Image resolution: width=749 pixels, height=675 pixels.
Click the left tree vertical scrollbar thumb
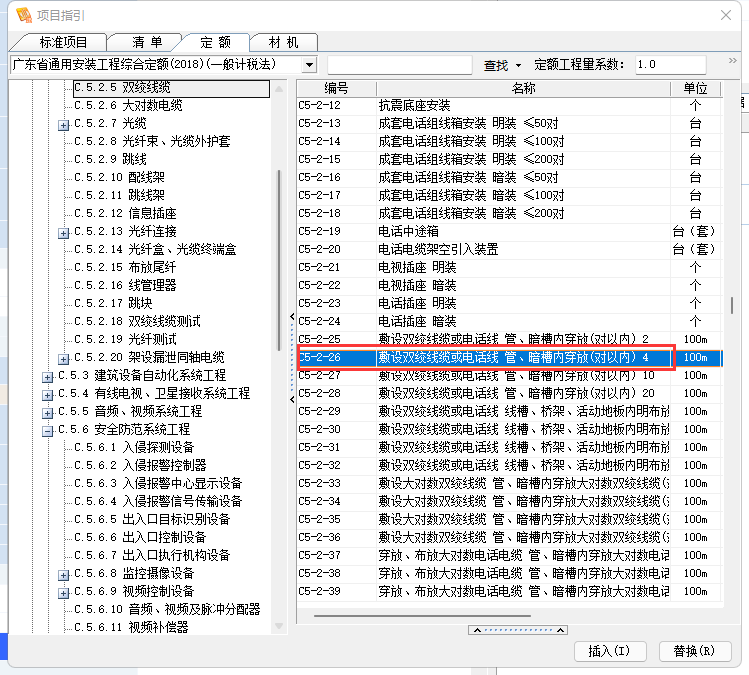click(279, 261)
